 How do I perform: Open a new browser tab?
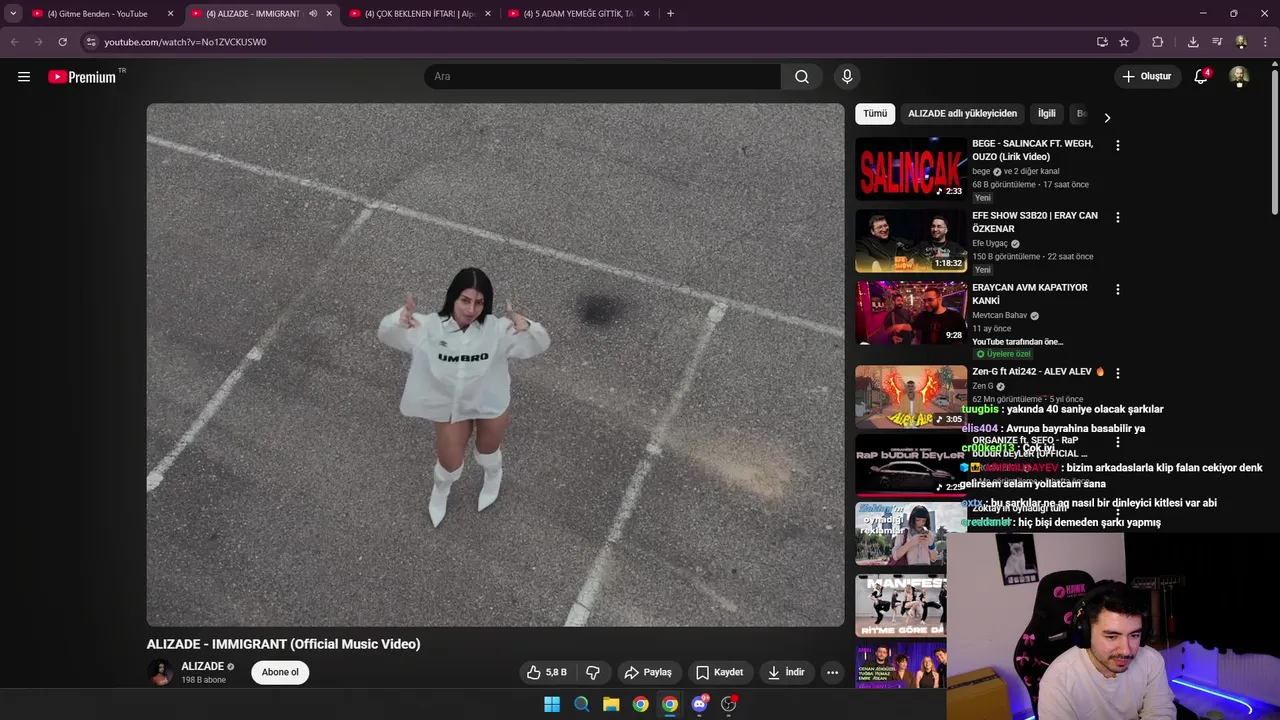[x=670, y=14]
